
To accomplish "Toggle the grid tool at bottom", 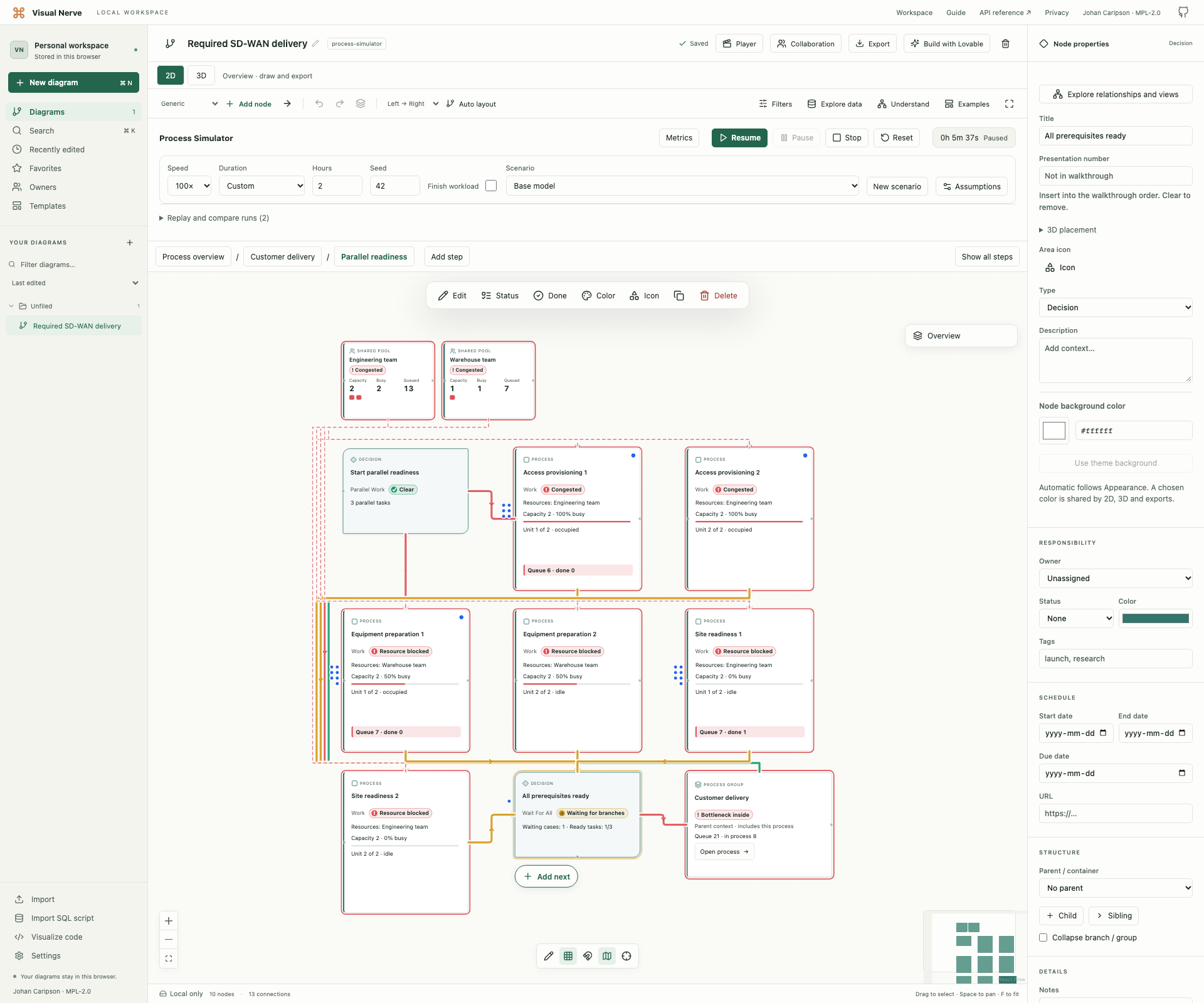I will (568, 956).
